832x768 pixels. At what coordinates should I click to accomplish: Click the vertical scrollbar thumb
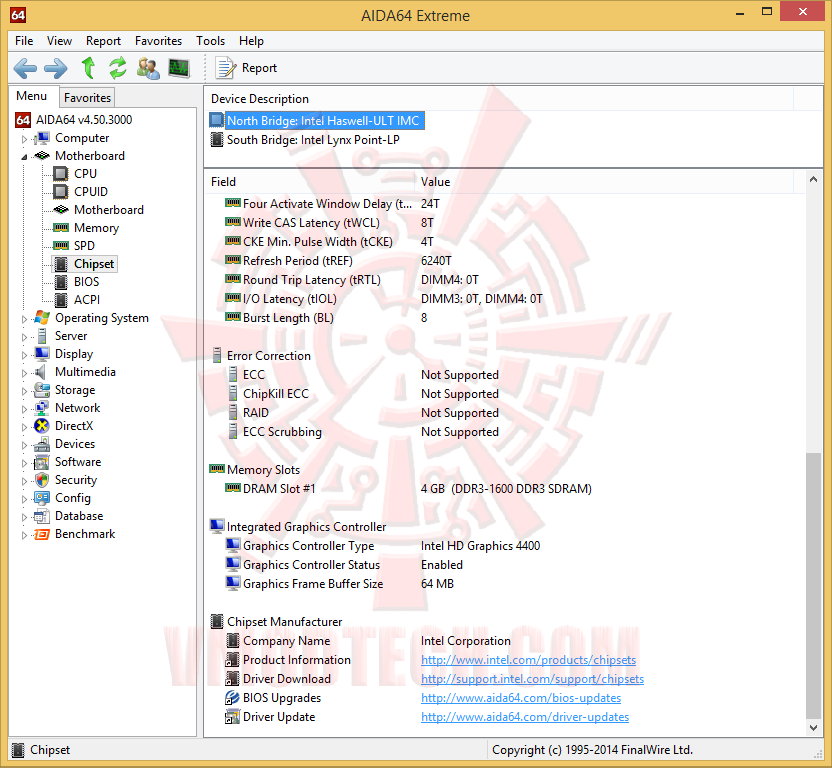813,585
